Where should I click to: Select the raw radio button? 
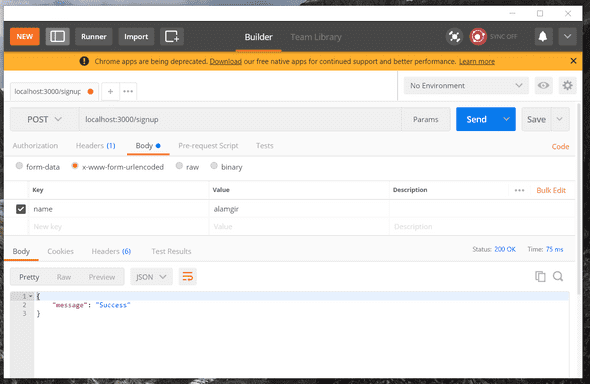tap(179, 166)
